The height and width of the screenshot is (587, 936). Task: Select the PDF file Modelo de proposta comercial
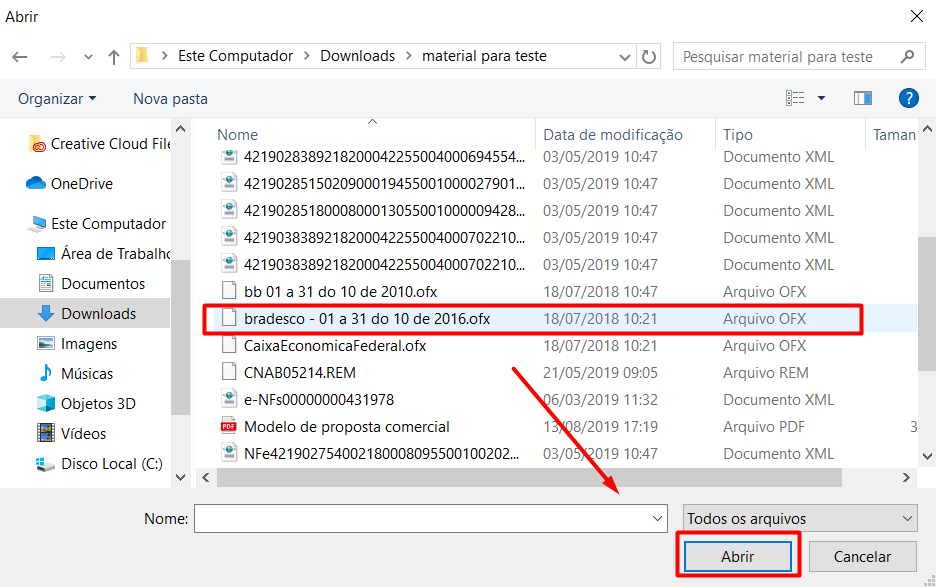(x=346, y=427)
